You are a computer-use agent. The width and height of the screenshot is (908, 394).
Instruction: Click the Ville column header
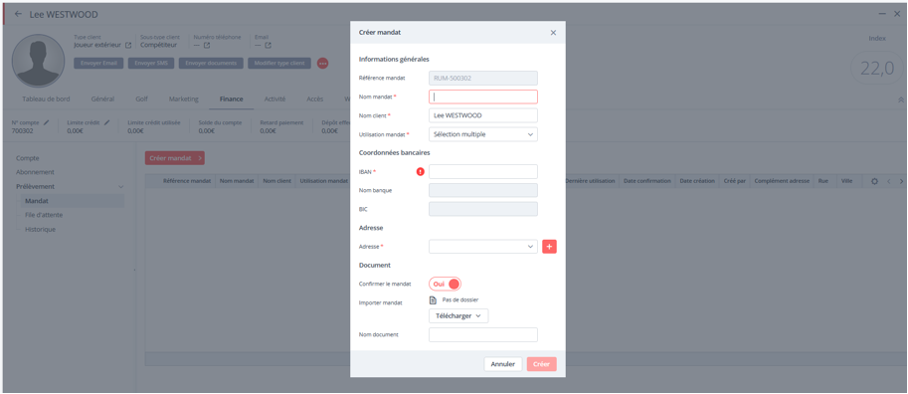click(x=847, y=181)
